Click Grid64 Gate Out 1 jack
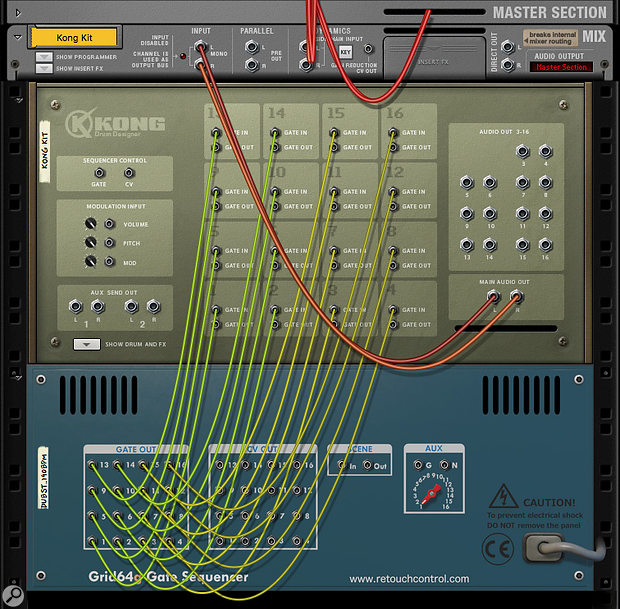The height and width of the screenshot is (609, 620). point(92,541)
